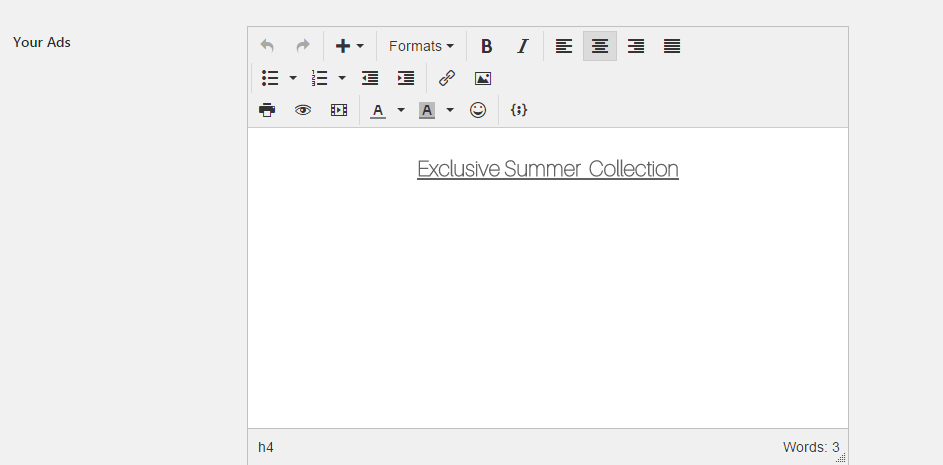Open the emoticons smiley picker
Image resolution: width=943 pixels, height=465 pixels.
(x=478, y=110)
